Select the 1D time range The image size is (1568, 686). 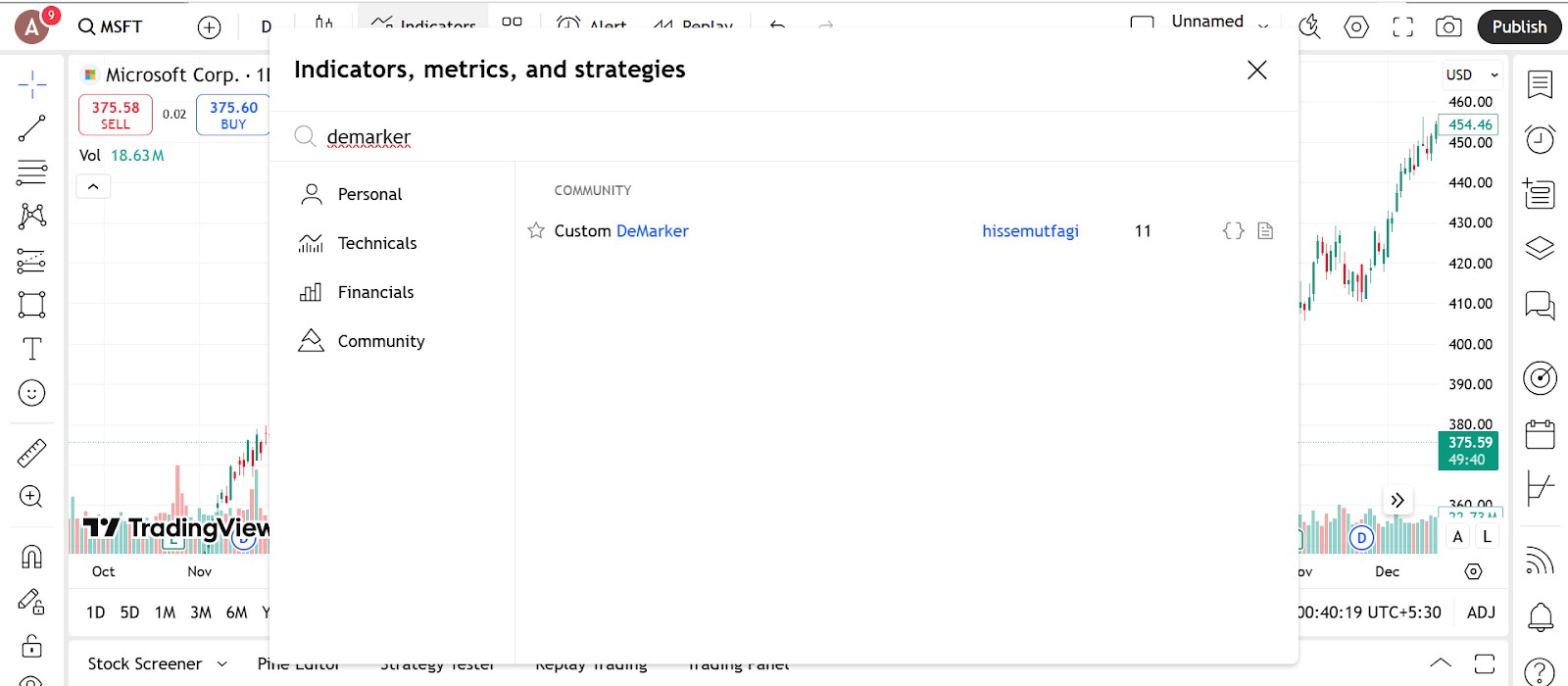click(95, 612)
